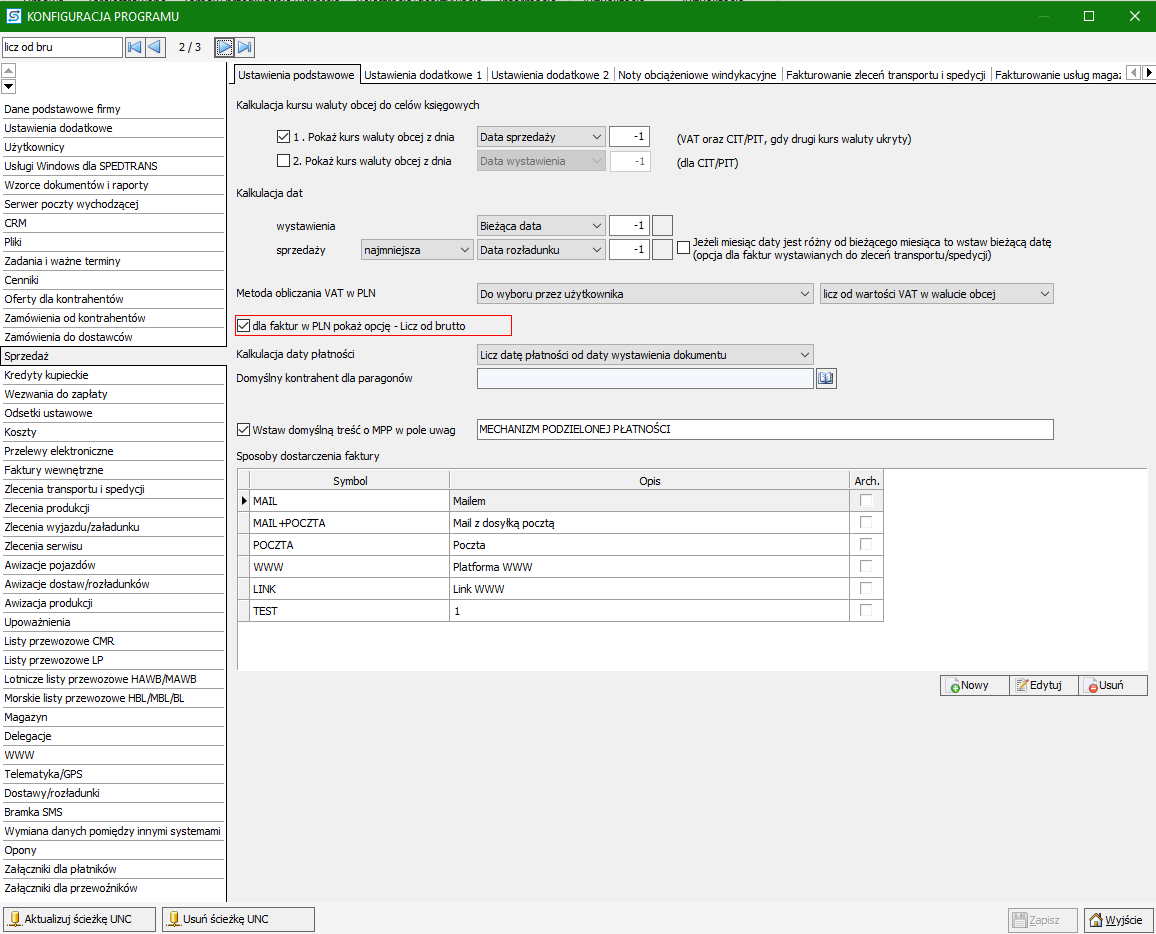
Task: Toggle 'dla faktur w PLN pokaż opcję' checkbox
Action: [x=244, y=325]
